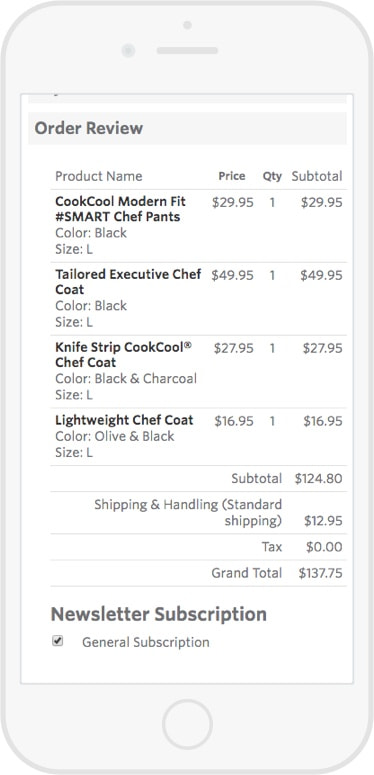Toggle the General Subscription checkbox

(x=58, y=641)
